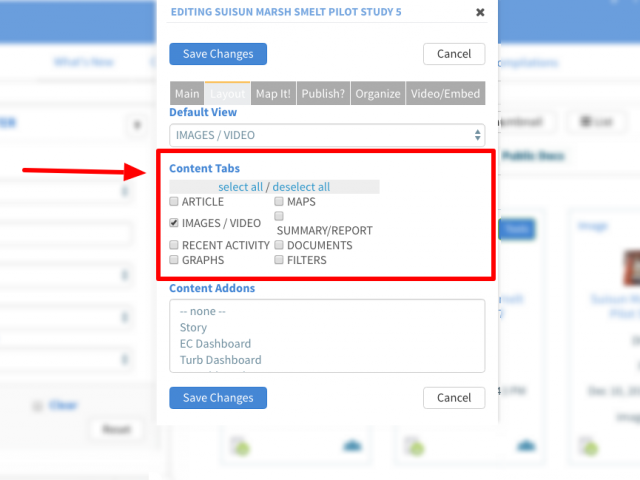Click the deselect all link
The width and height of the screenshot is (640, 480).
coord(301,187)
